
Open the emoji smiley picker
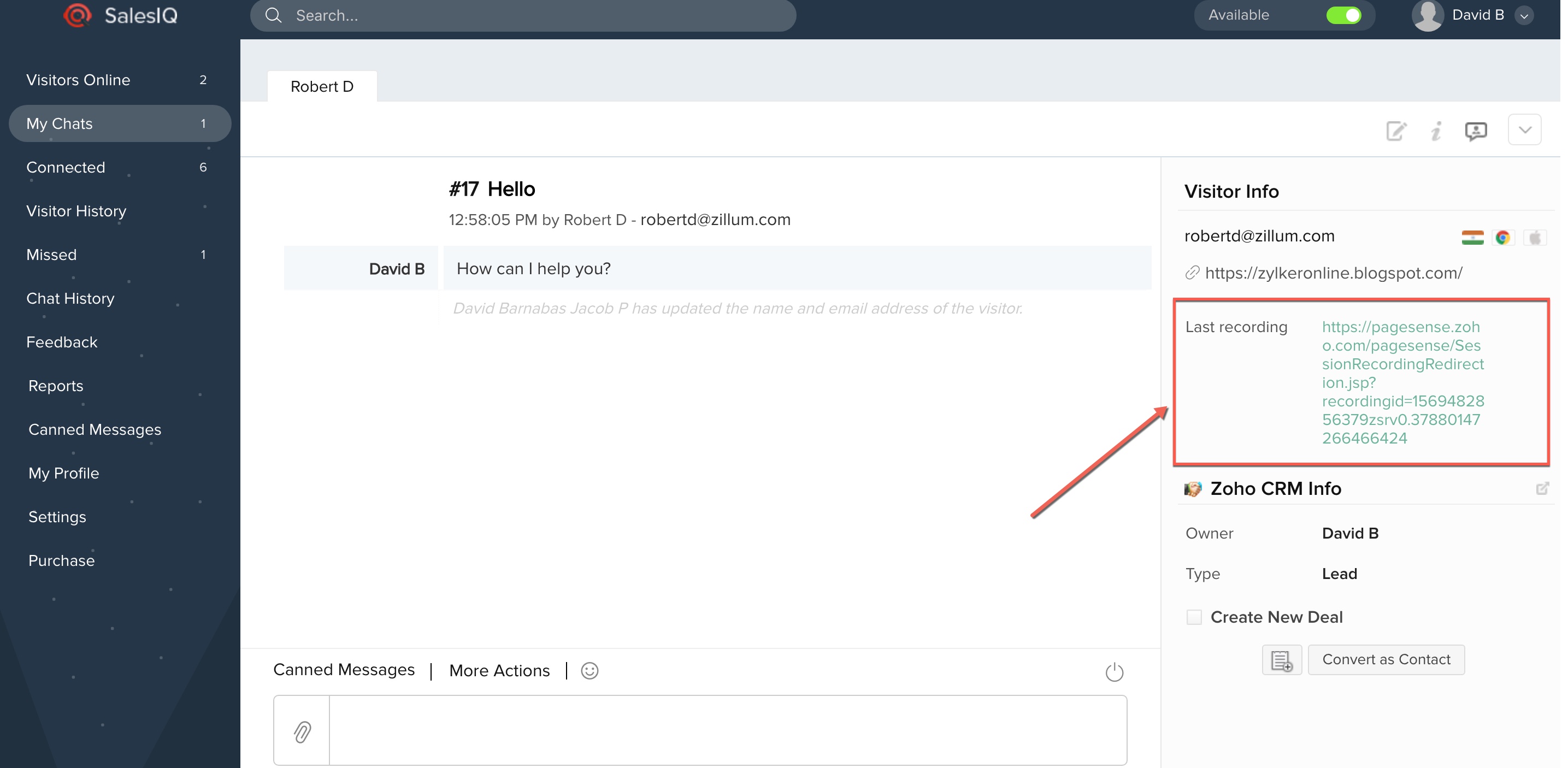tap(589, 671)
